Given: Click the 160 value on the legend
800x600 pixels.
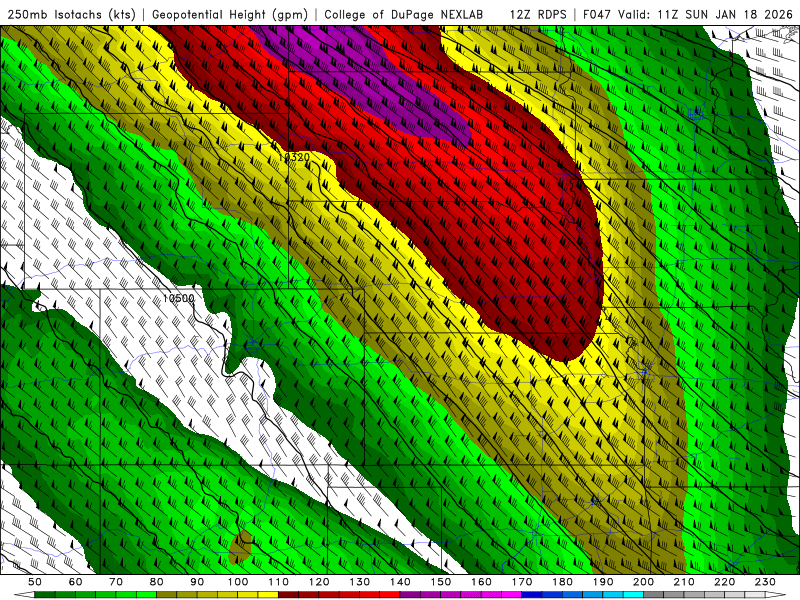Looking at the screenshot, I should [481, 582].
